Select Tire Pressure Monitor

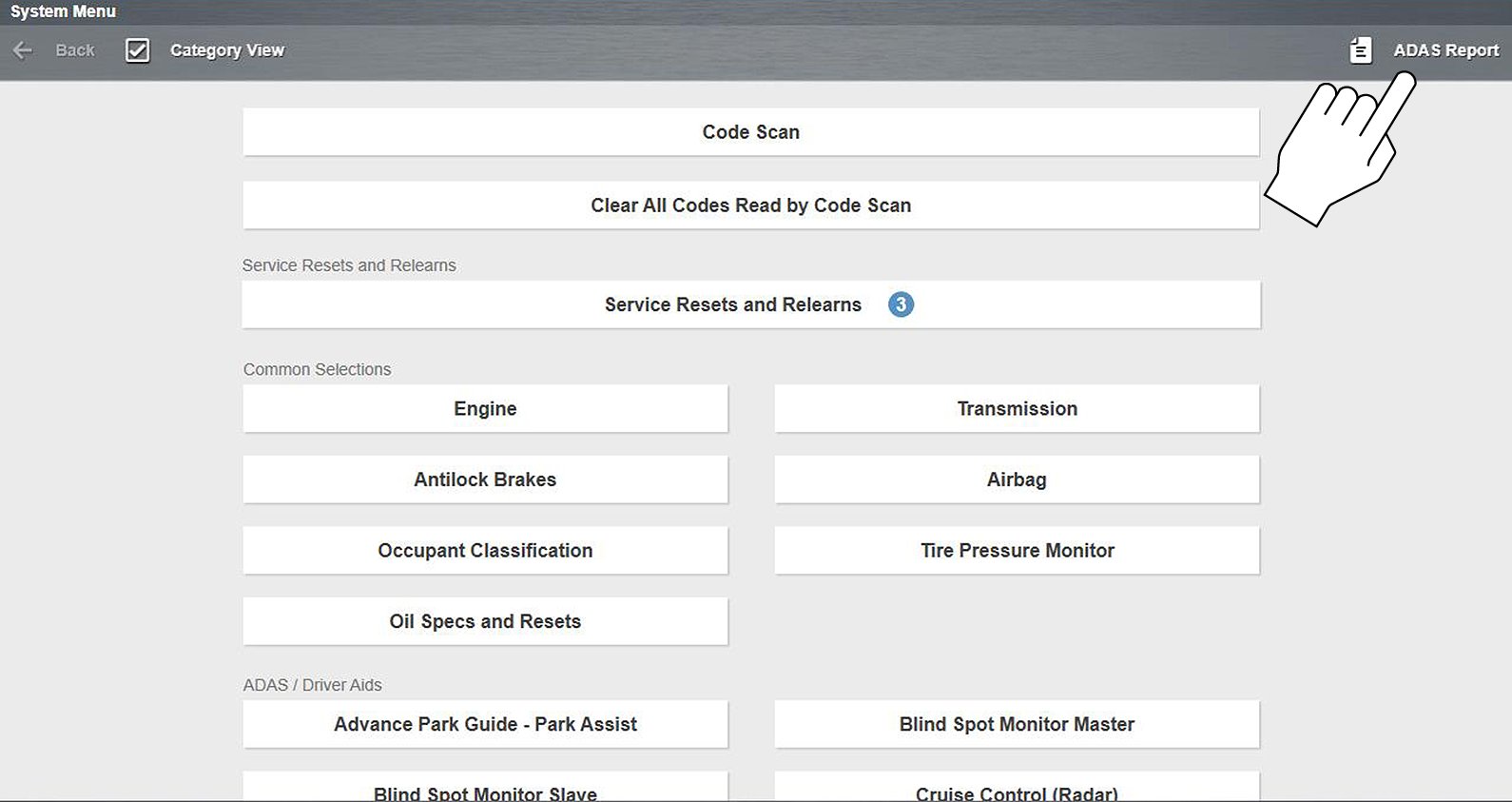coord(1017,551)
